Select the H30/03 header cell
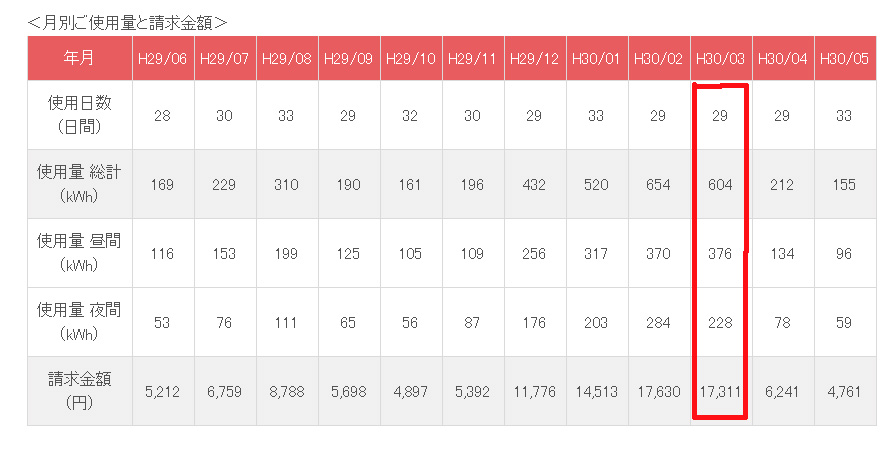The height and width of the screenshot is (455, 893). click(x=720, y=58)
